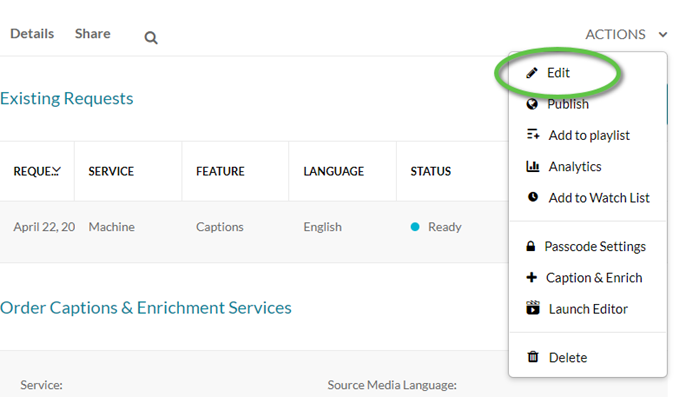Select Add to playlist menu entry

click(588, 135)
